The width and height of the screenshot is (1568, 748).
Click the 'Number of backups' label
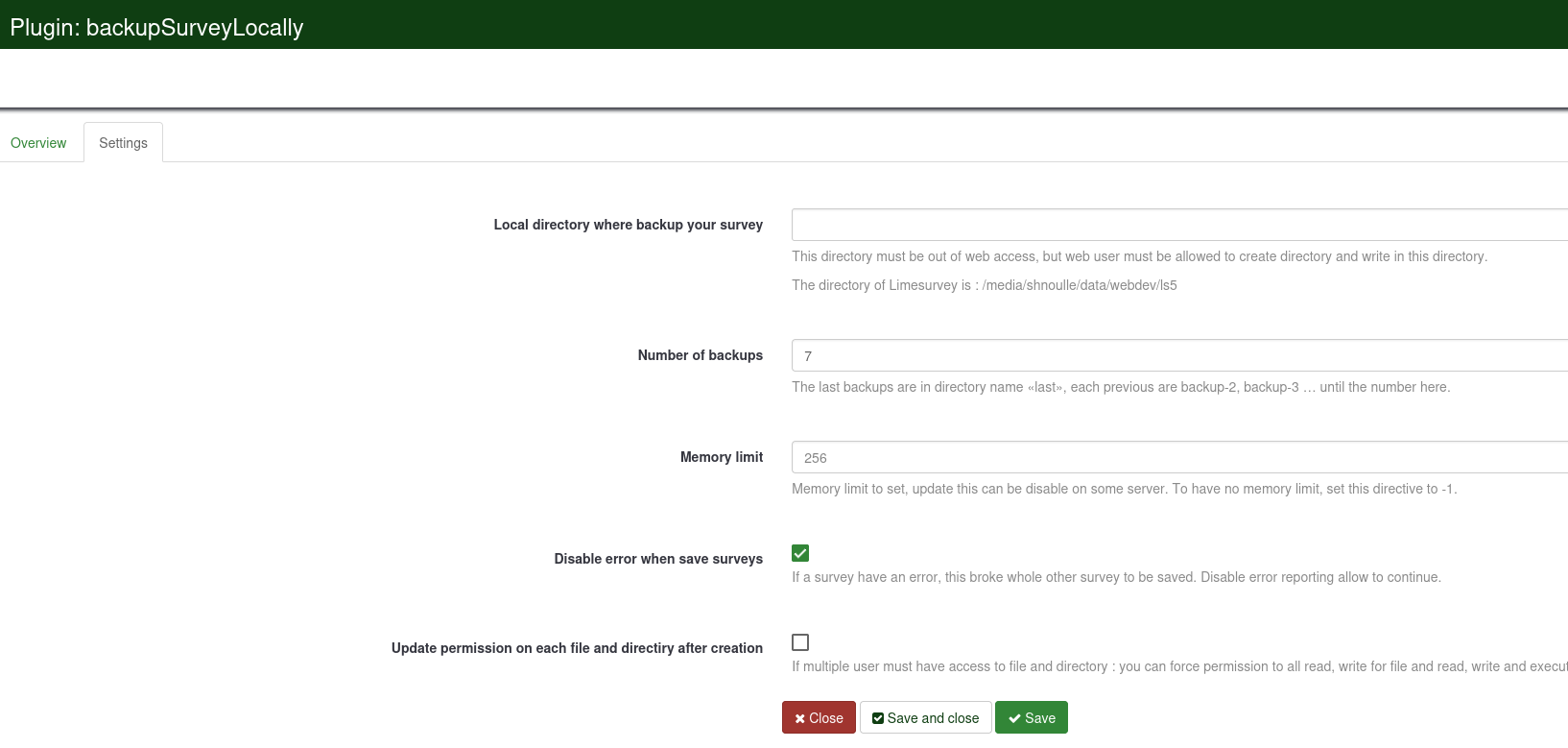(x=700, y=355)
